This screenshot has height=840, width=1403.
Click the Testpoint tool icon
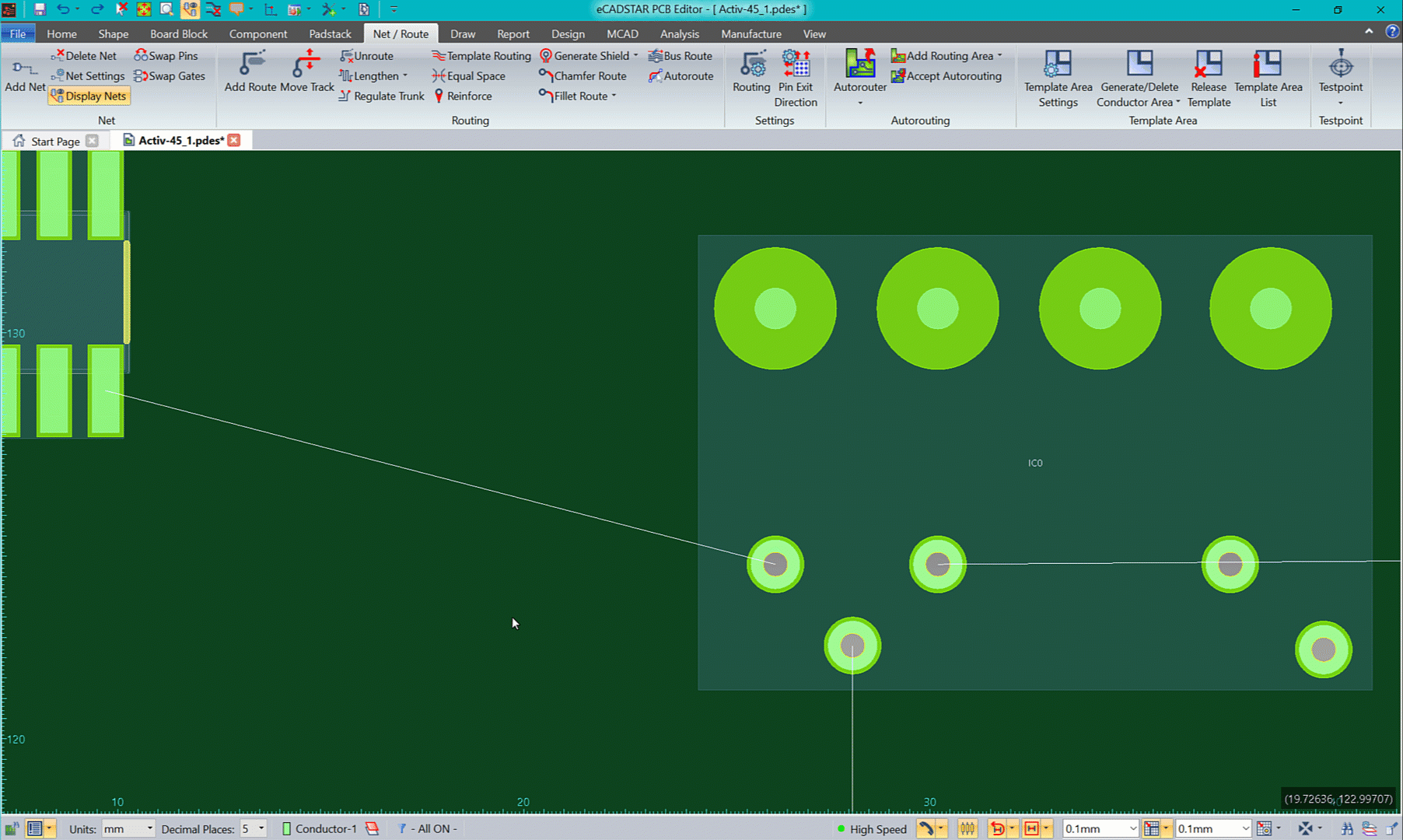(1340, 65)
